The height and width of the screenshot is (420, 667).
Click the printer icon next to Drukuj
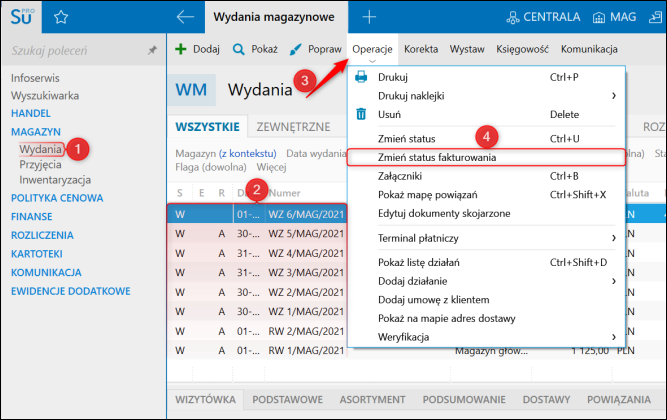[361, 77]
